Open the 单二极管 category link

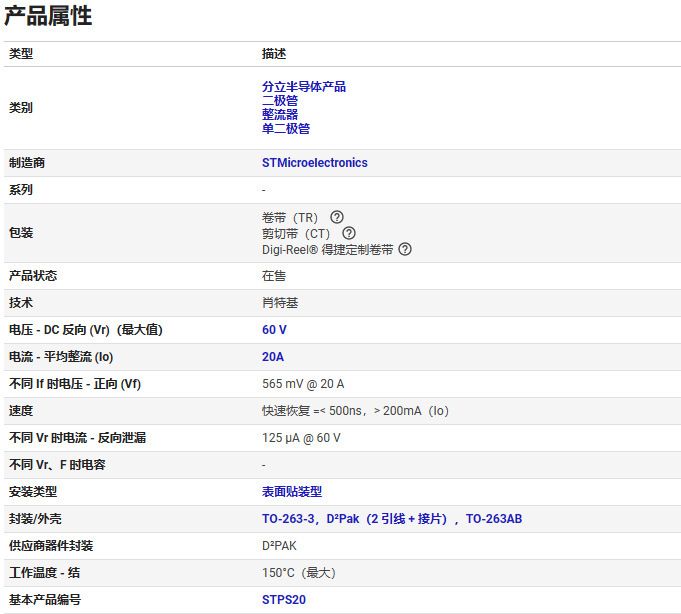pos(286,129)
